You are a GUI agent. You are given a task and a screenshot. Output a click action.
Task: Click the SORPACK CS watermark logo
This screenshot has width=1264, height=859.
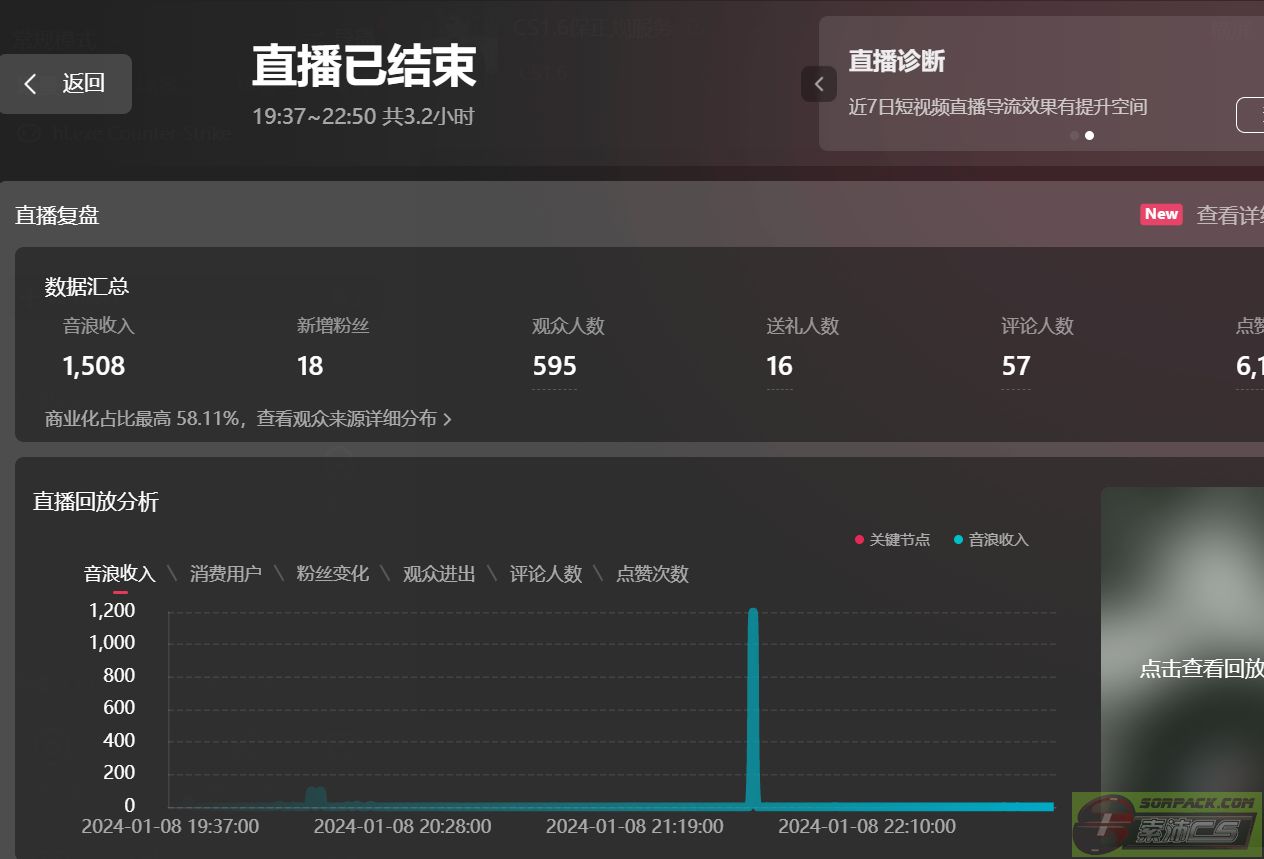tap(1166, 824)
